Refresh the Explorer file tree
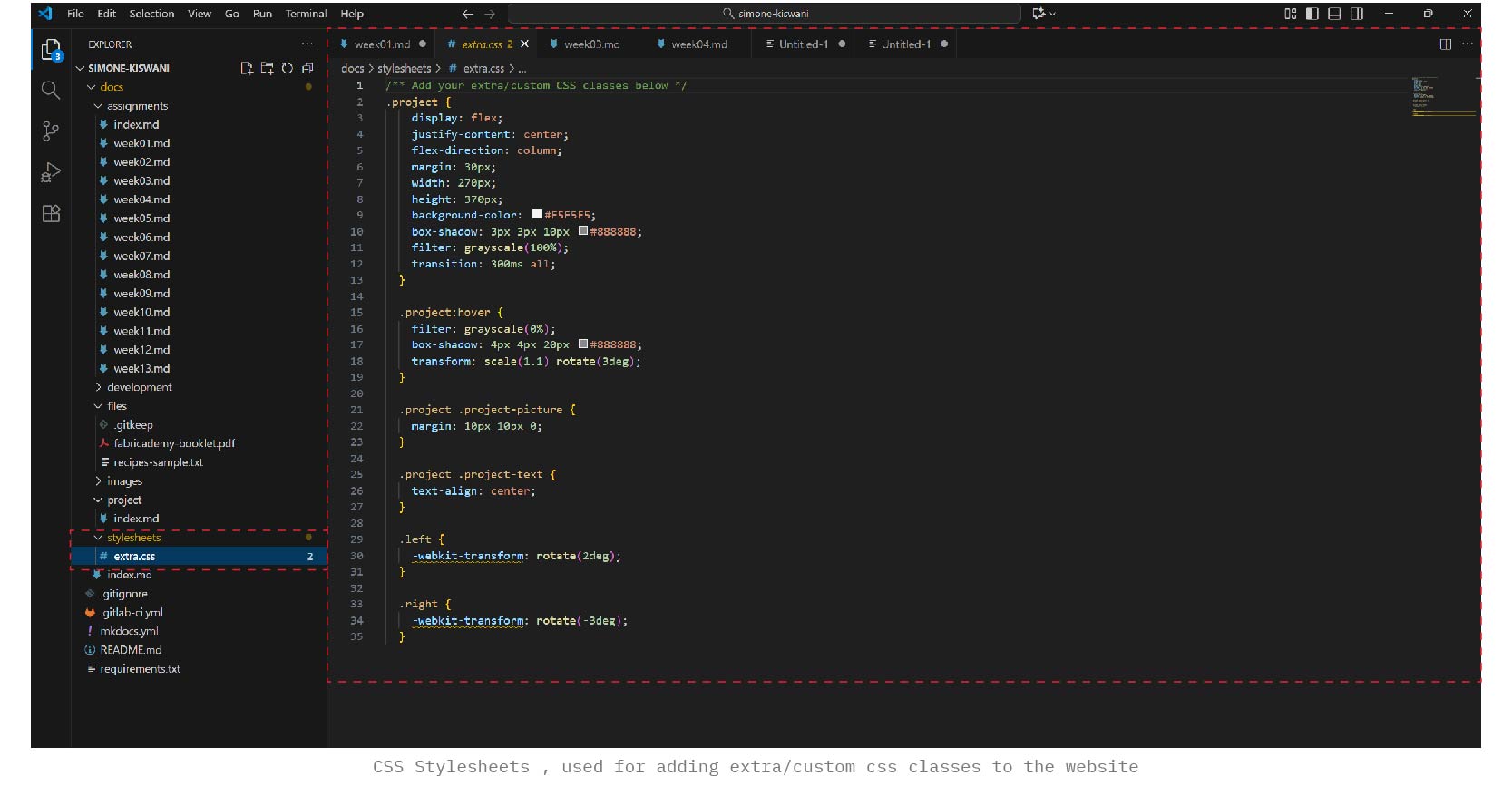 [x=287, y=68]
